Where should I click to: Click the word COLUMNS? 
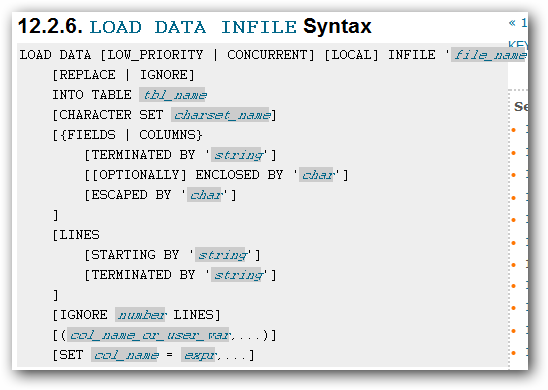point(167,135)
